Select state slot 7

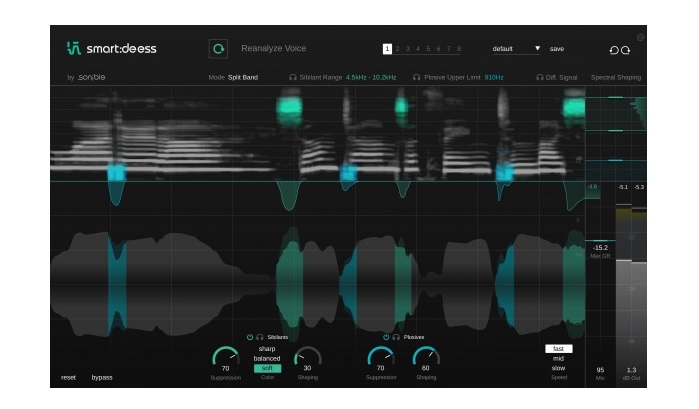[449, 49]
